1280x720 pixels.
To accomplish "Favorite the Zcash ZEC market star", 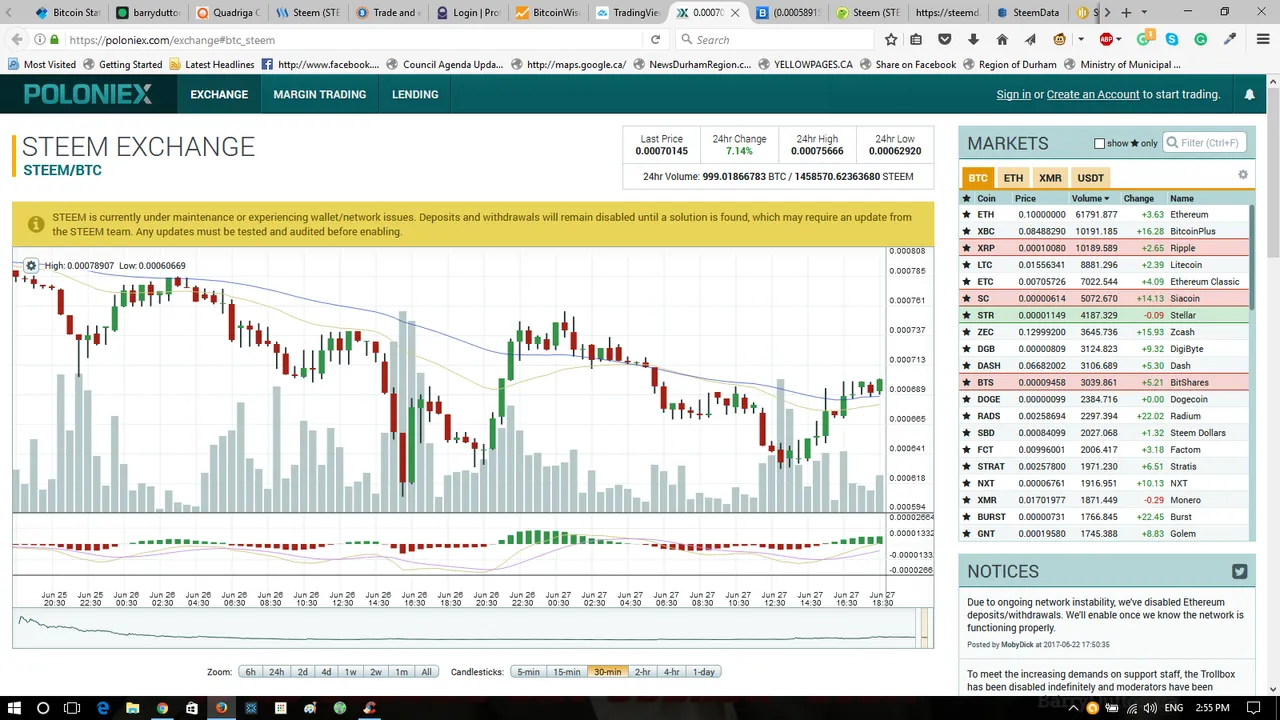I will coord(966,332).
